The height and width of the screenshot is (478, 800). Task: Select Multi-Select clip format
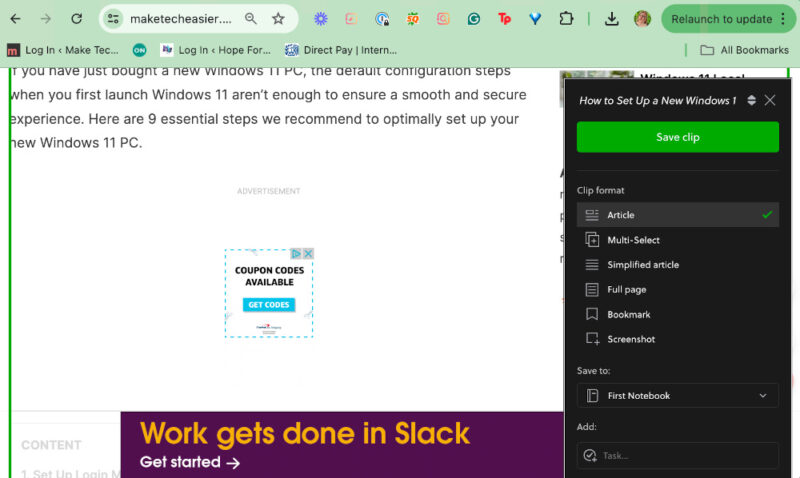click(x=678, y=240)
